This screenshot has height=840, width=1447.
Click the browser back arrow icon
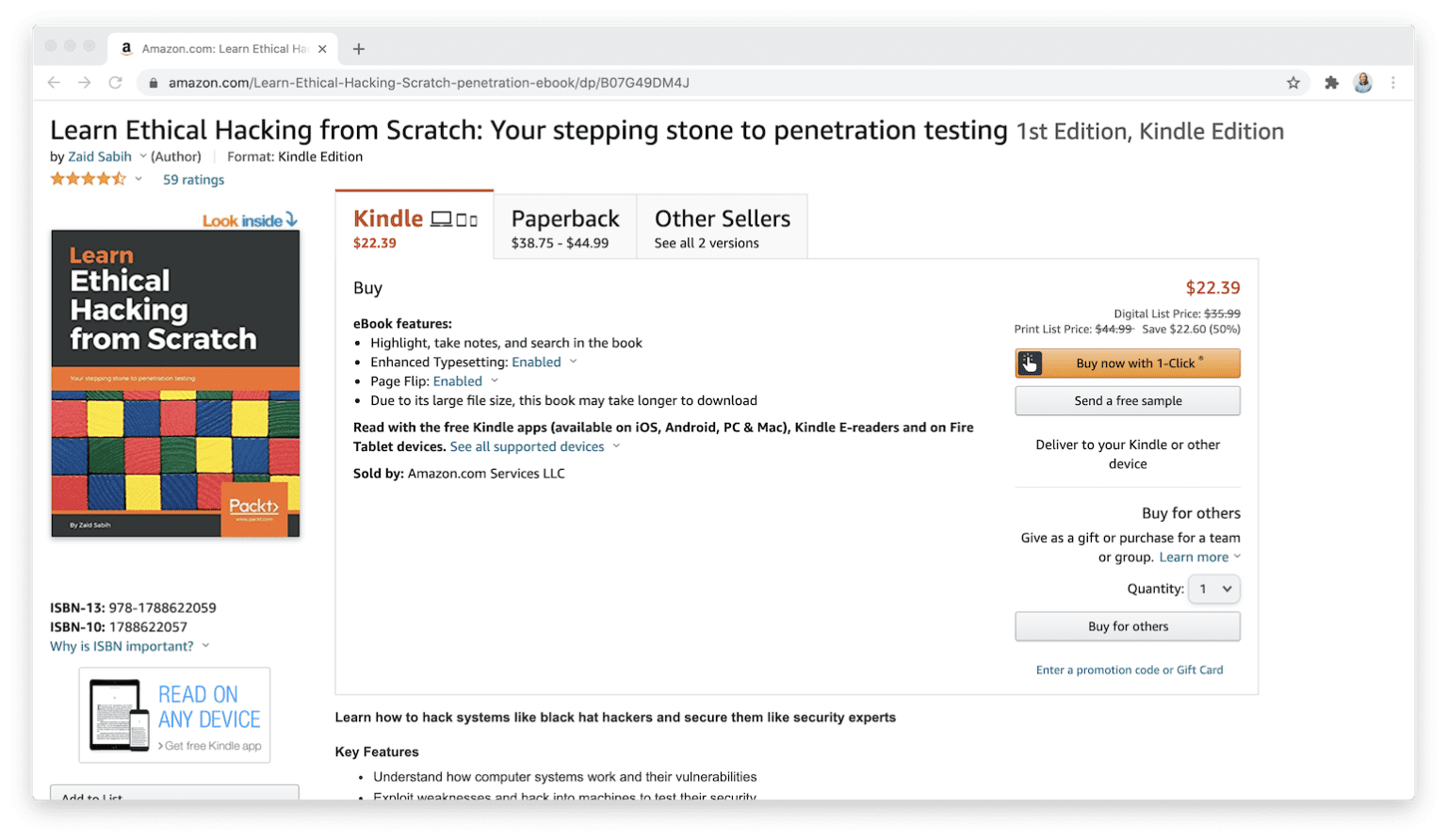[x=54, y=83]
